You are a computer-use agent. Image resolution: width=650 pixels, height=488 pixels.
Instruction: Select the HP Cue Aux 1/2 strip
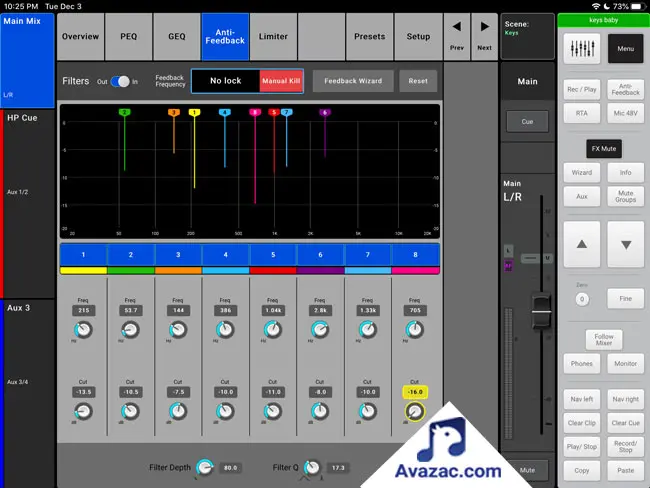(27, 204)
